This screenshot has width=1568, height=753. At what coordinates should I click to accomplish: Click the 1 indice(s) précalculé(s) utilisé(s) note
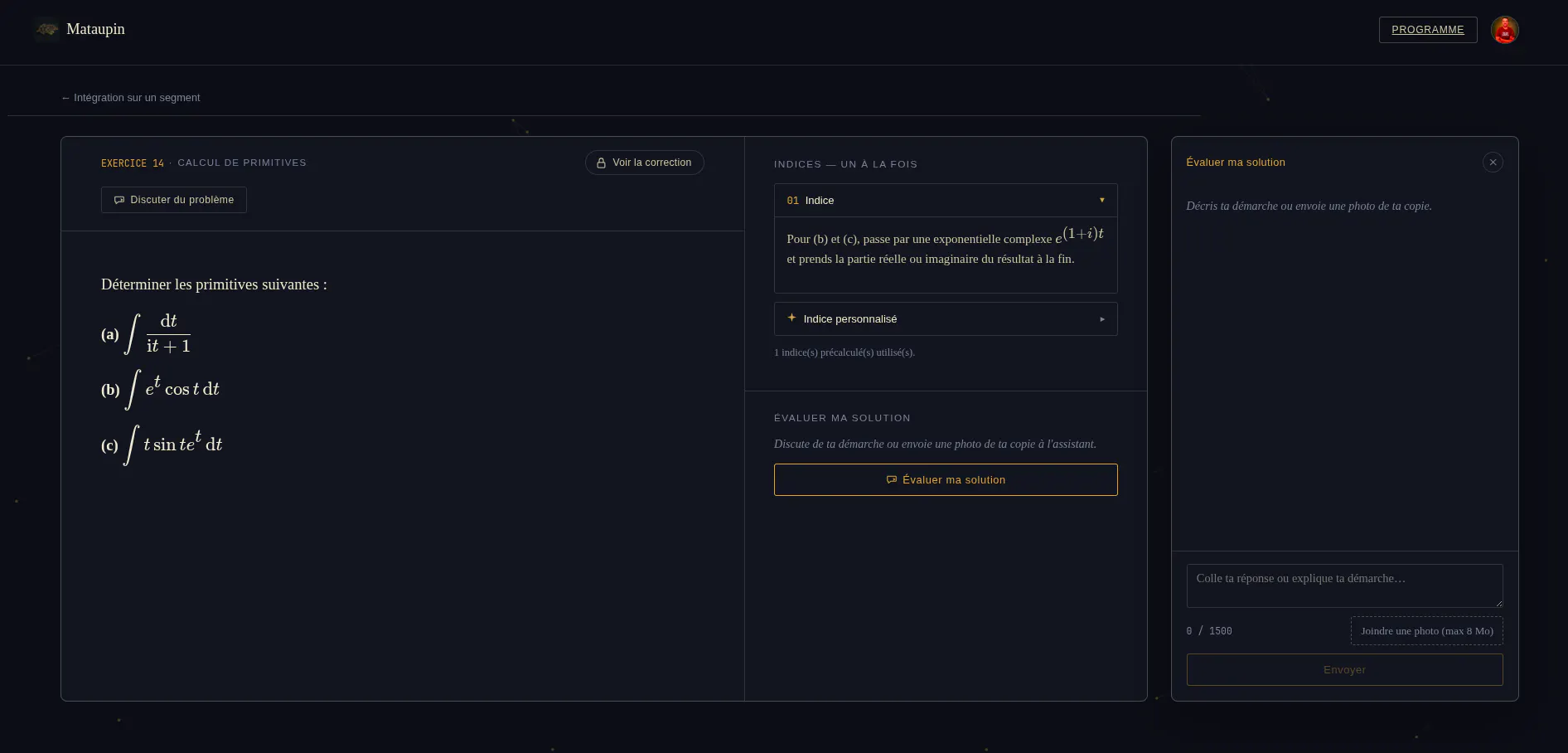coord(844,352)
